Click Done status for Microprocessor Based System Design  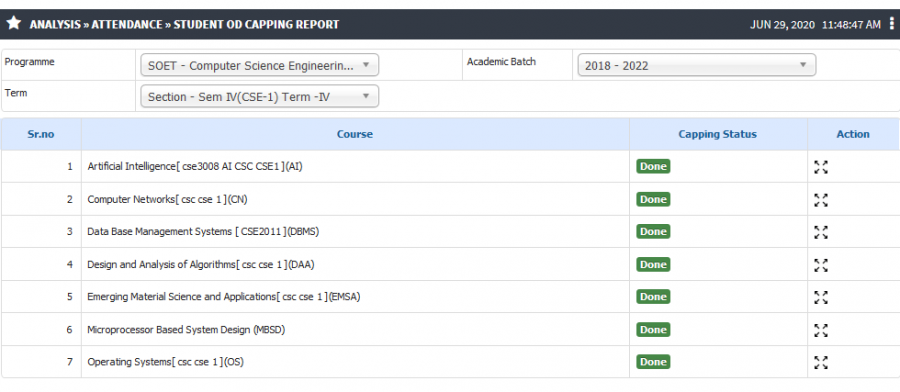click(x=653, y=329)
